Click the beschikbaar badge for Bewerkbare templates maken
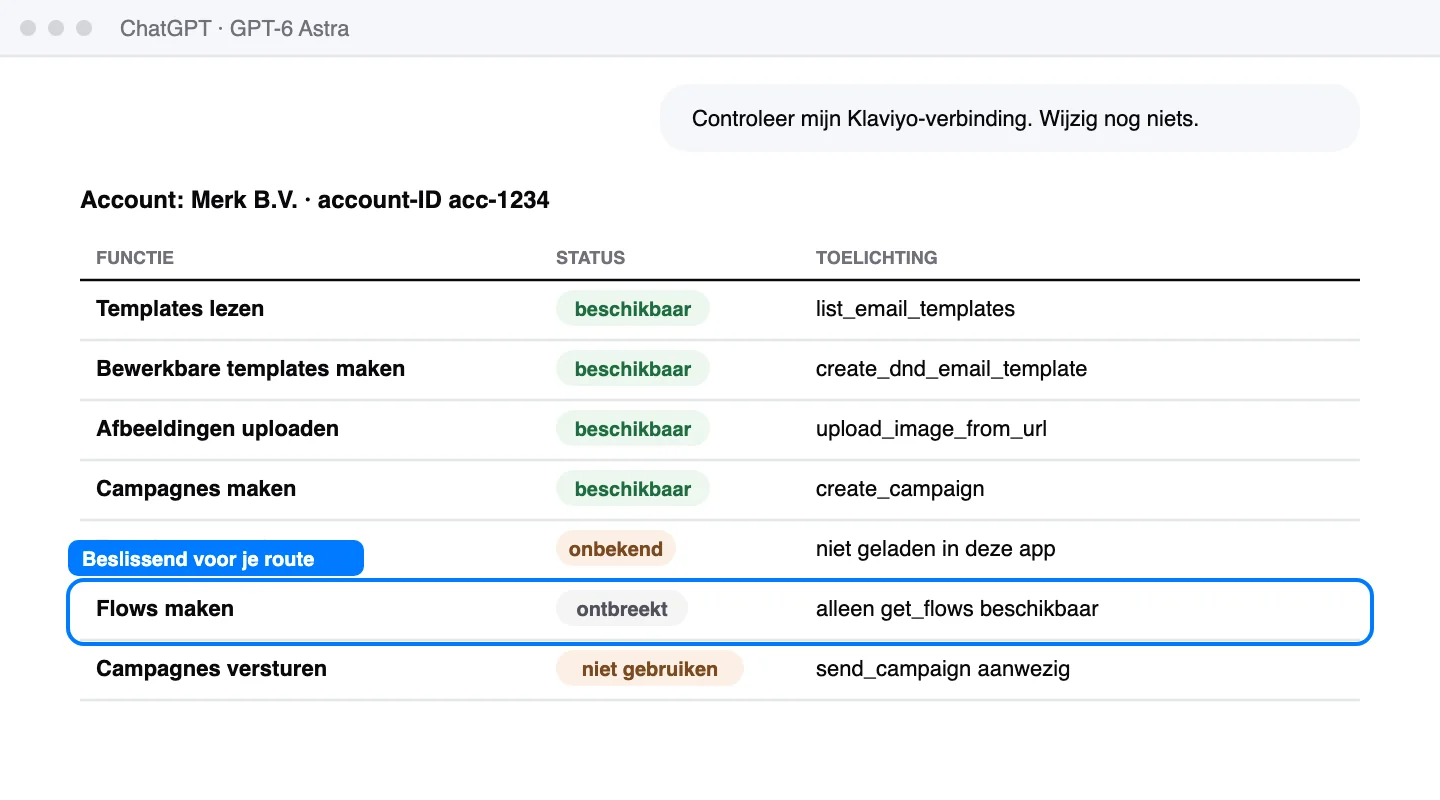Screen dimensions: 1440x800 [633, 369]
